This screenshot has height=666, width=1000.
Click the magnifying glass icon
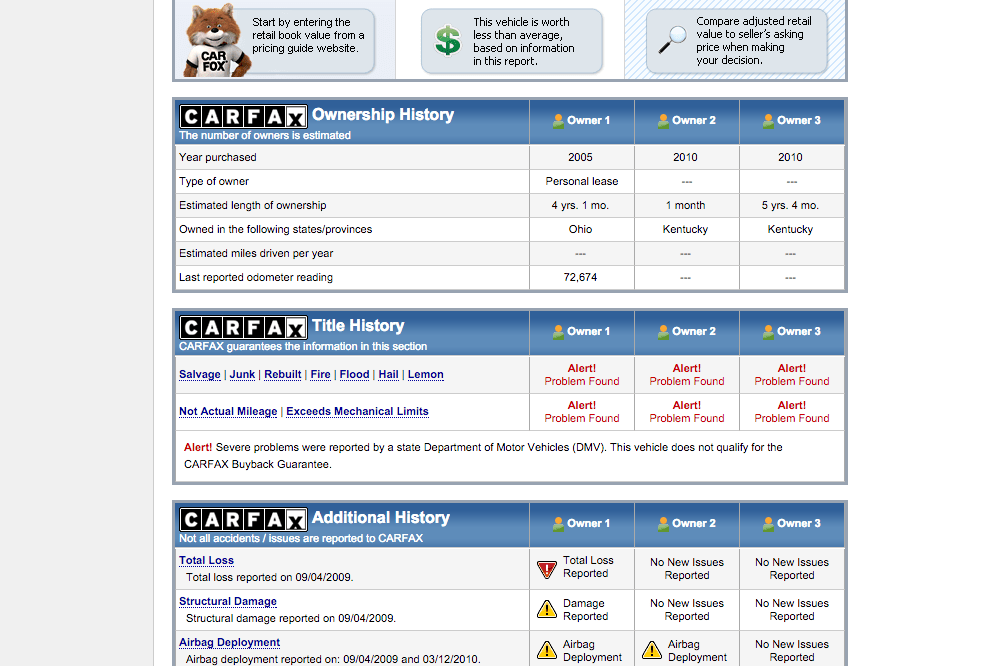673,40
